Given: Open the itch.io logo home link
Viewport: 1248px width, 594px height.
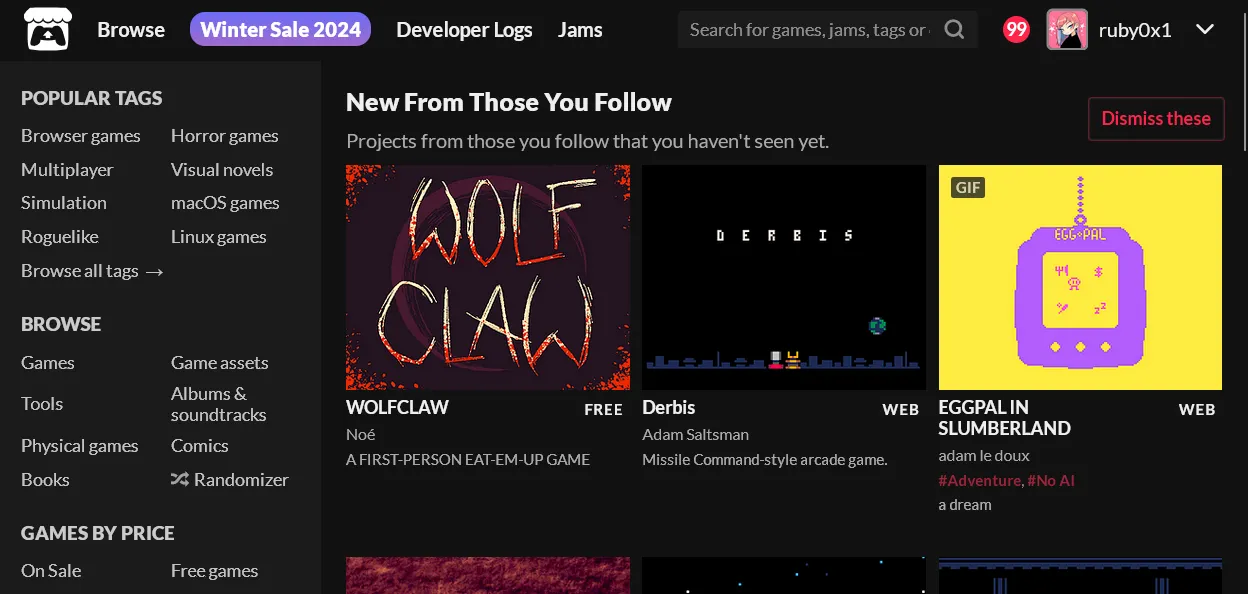Looking at the screenshot, I should (44, 29).
